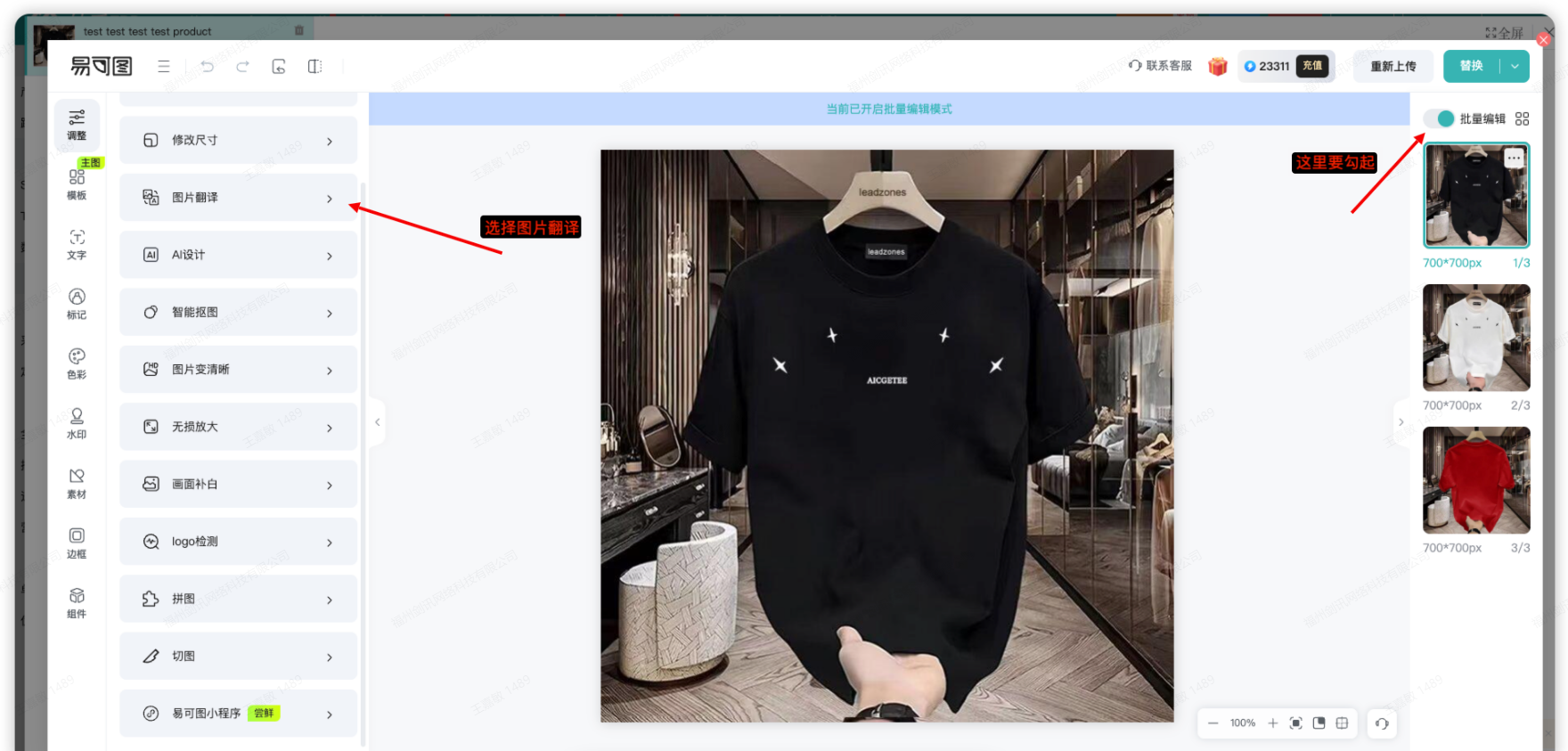Open 智能抠图 smart cutout option
Screen dimensions: 1568x751
238,312
